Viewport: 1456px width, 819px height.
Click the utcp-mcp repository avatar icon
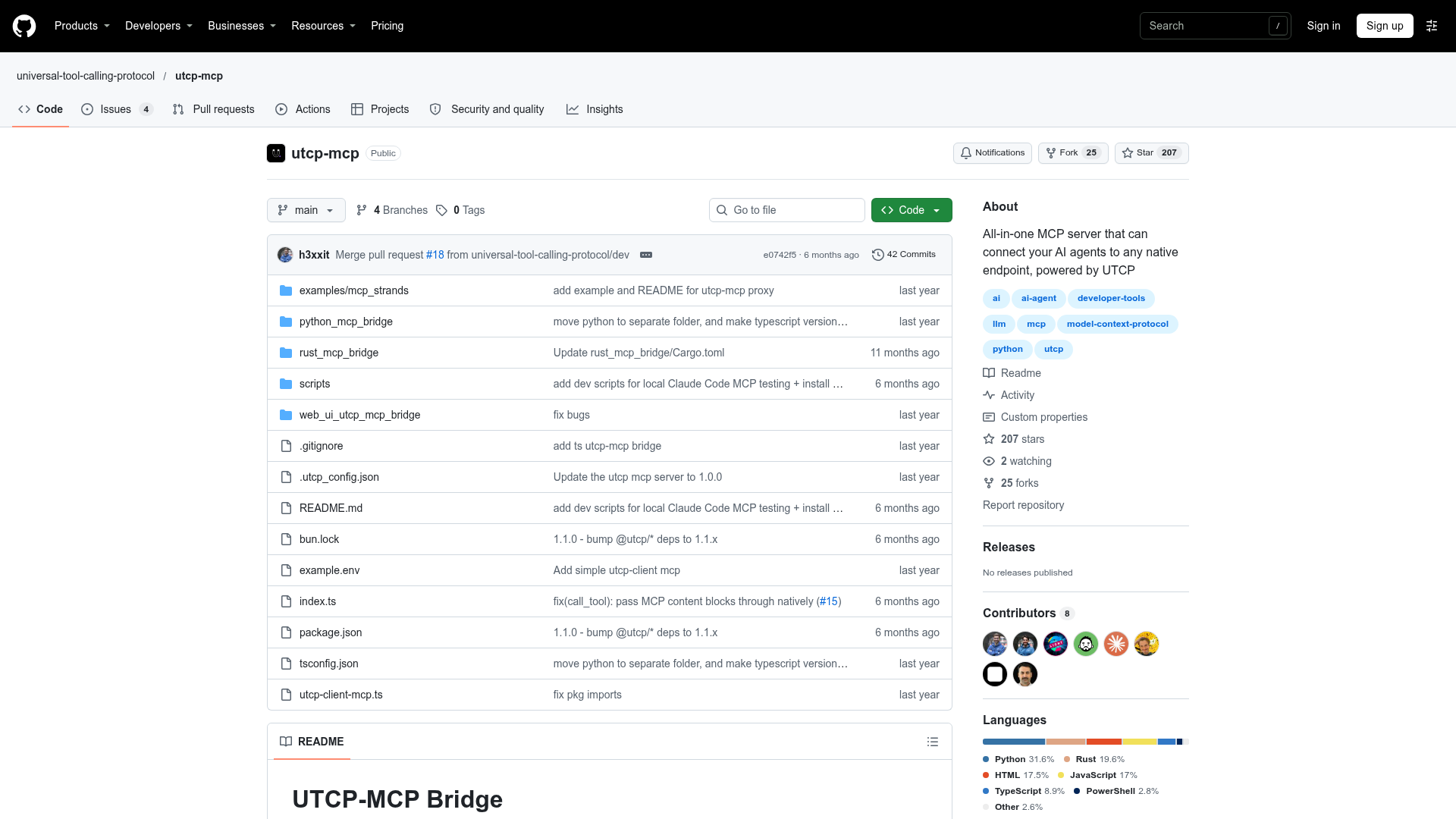tap(276, 153)
